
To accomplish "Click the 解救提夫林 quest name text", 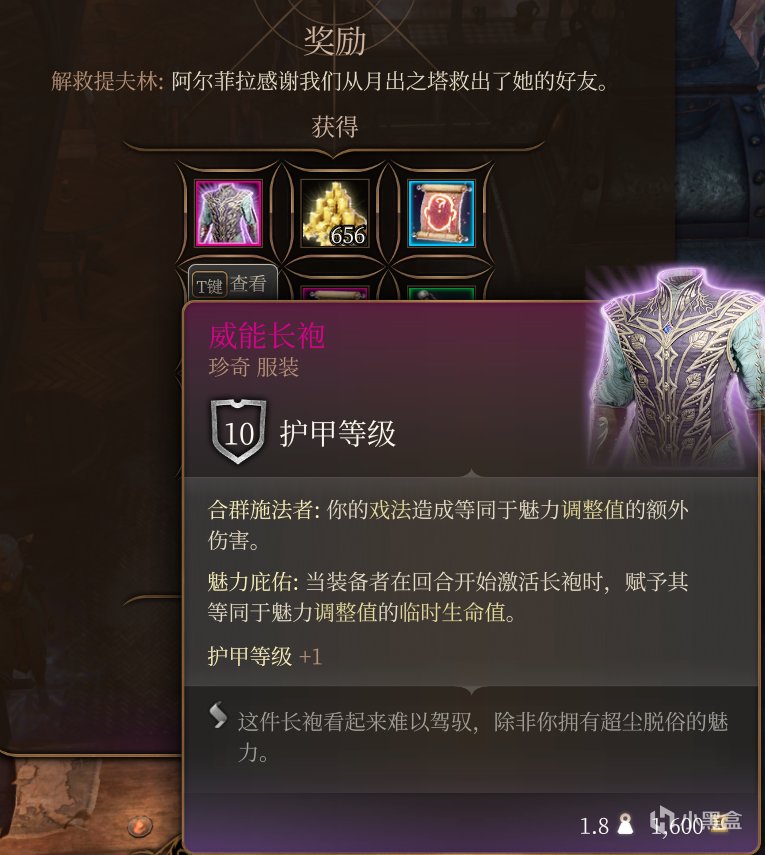I will tap(104, 82).
